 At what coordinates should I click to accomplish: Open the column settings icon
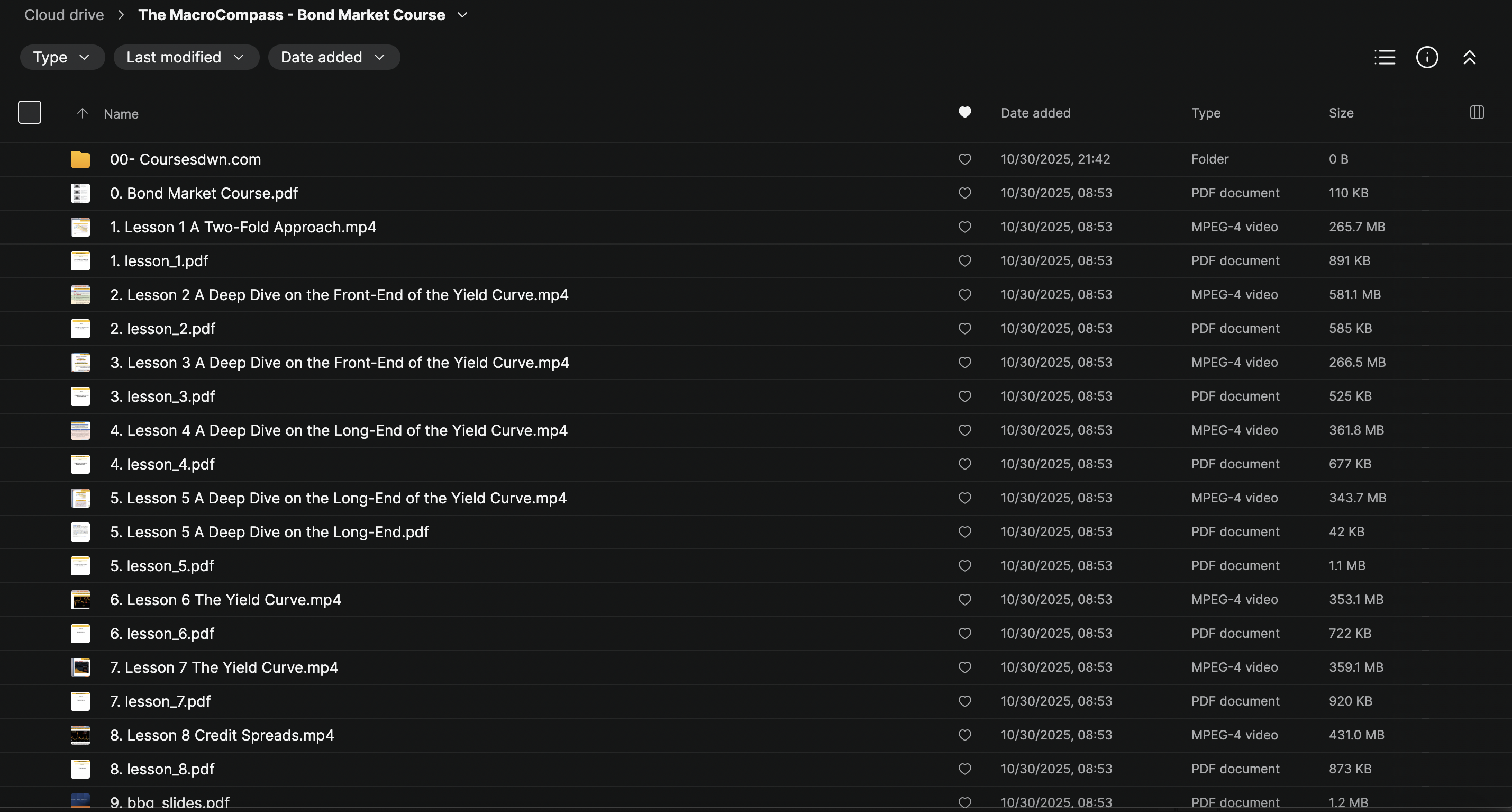point(1477,112)
